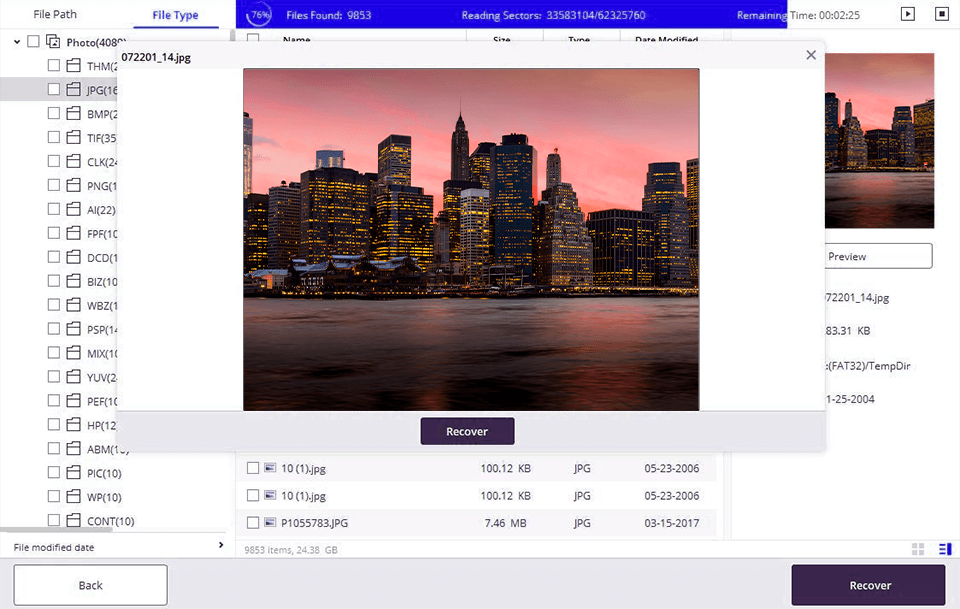Viewport: 960px width, 609px height.
Task: Switch to detail list view icon
Action: click(944, 549)
